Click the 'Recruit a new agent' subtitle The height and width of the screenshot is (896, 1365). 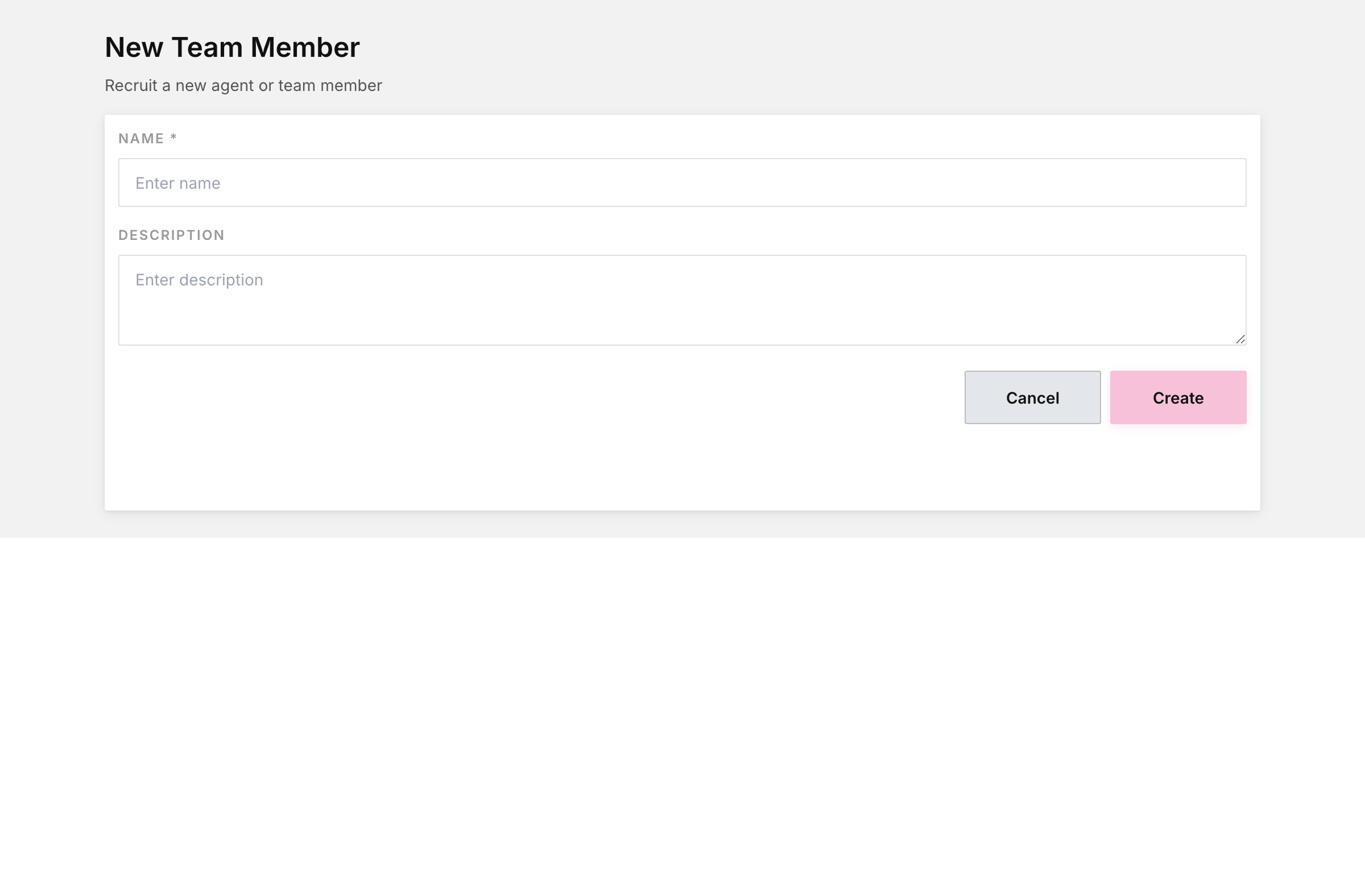pyautogui.click(x=243, y=85)
